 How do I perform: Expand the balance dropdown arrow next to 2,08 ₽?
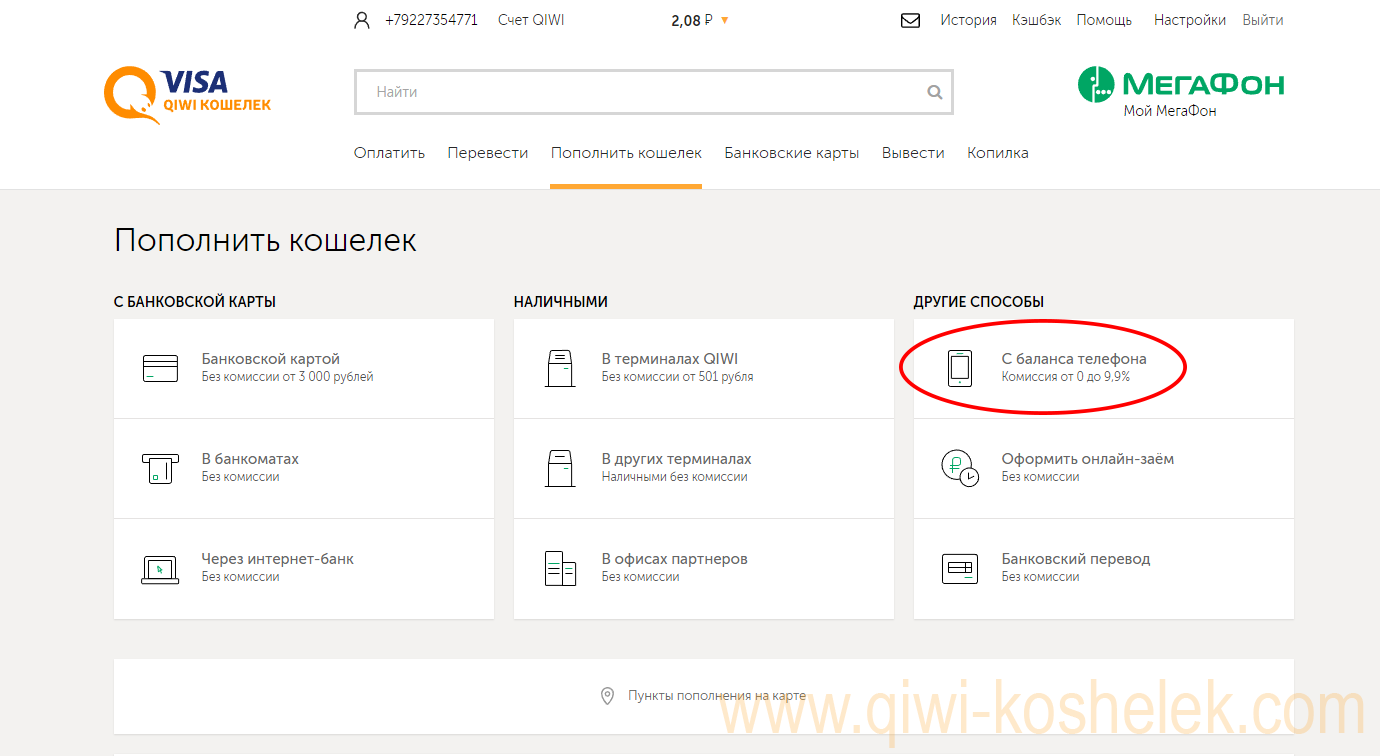point(725,20)
